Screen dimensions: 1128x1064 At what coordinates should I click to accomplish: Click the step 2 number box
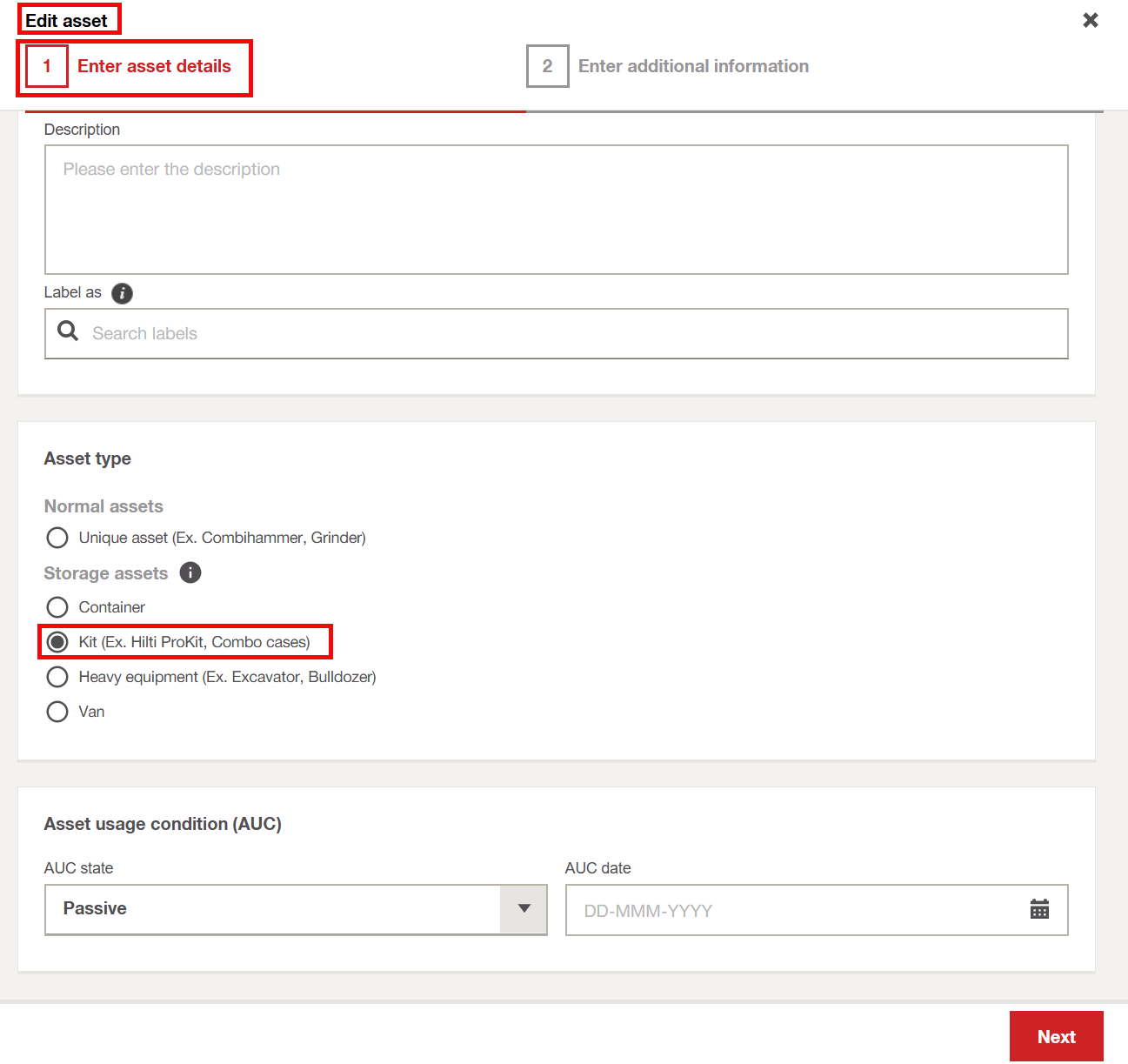pos(548,66)
